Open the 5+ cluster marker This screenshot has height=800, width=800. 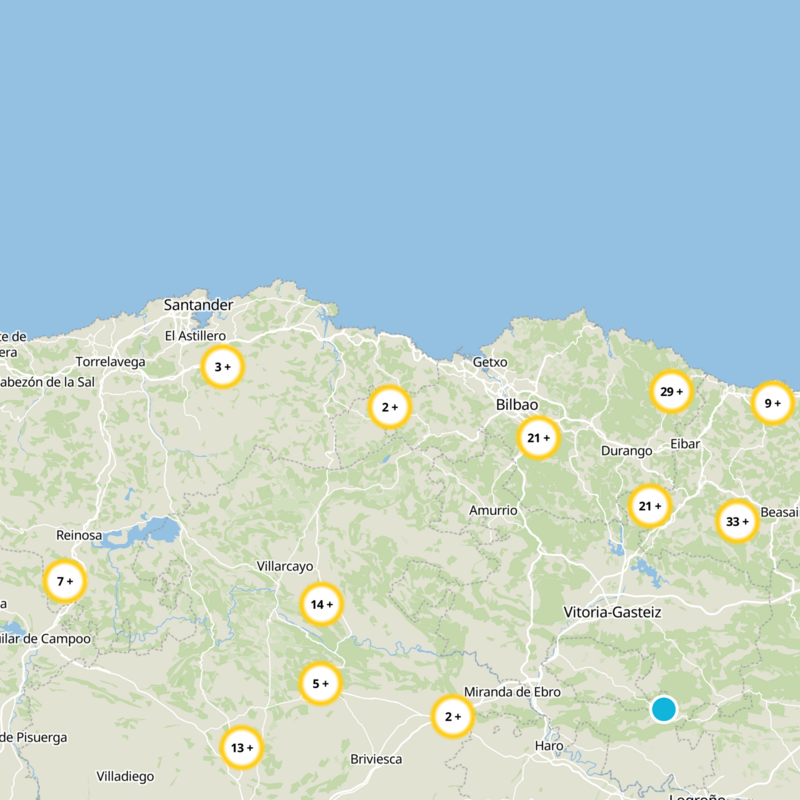click(x=321, y=684)
